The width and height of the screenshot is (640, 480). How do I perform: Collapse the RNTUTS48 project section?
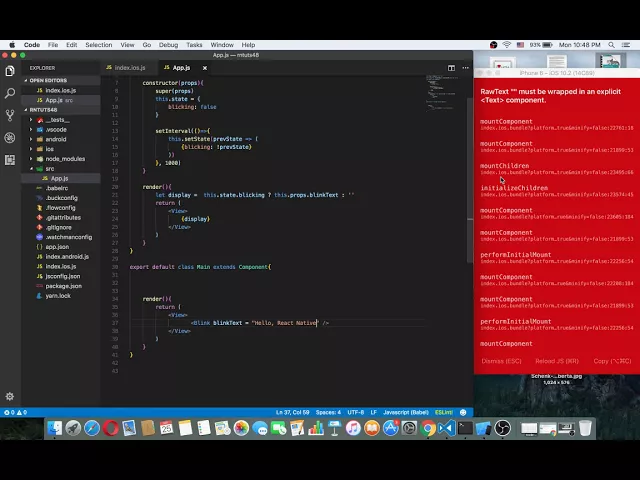[x=60, y=110]
